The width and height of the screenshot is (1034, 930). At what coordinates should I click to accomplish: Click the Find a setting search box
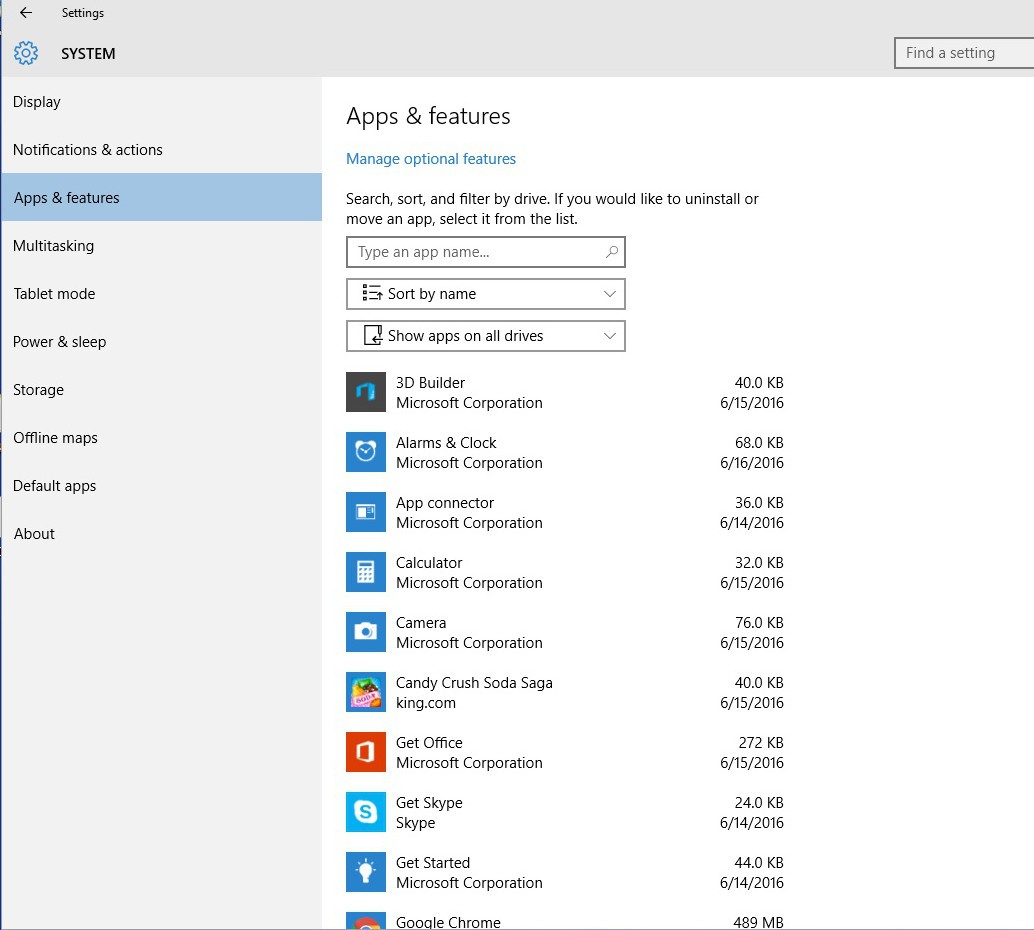click(x=964, y=53)
